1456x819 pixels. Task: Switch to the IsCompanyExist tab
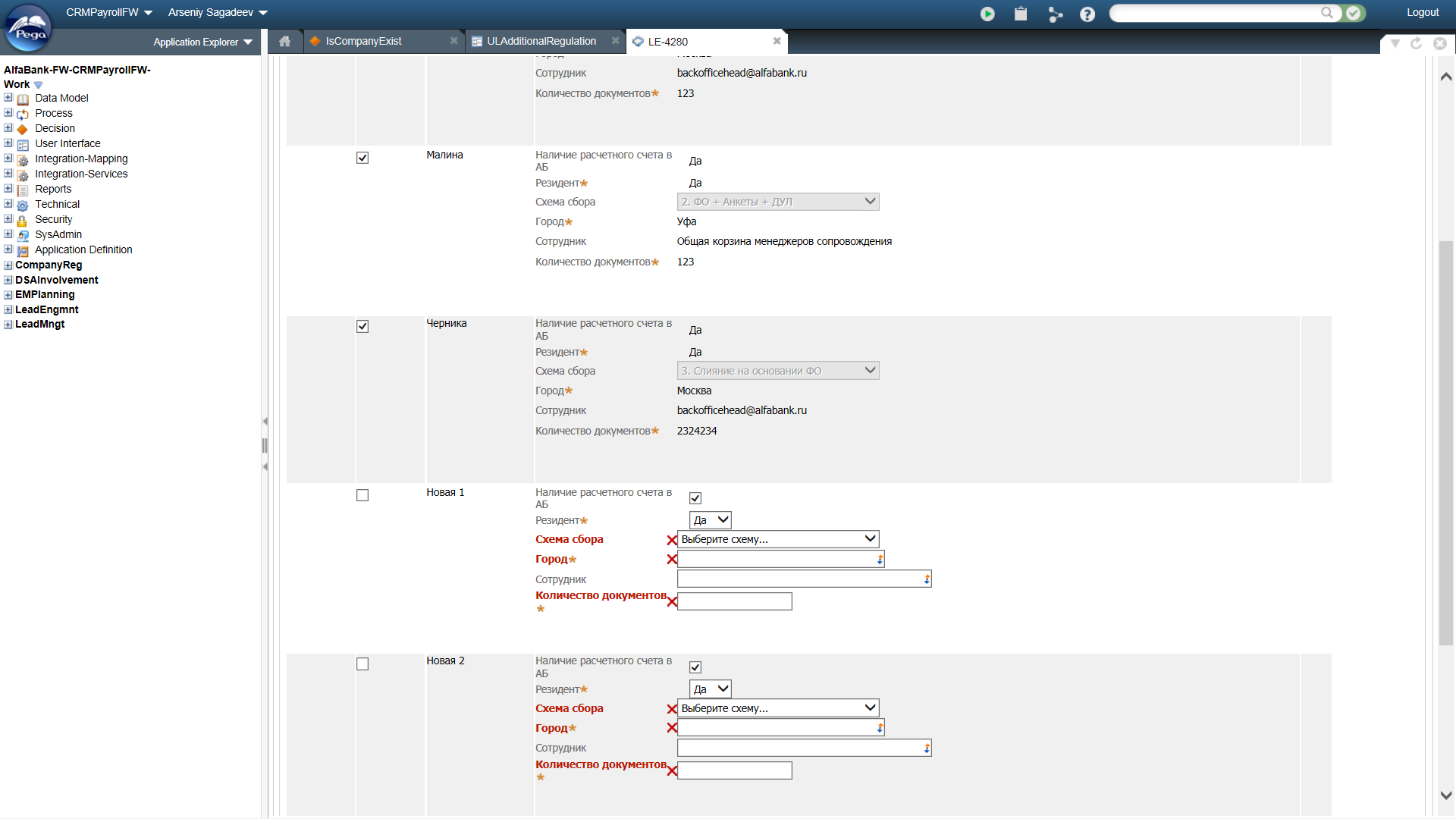[363, 41]
